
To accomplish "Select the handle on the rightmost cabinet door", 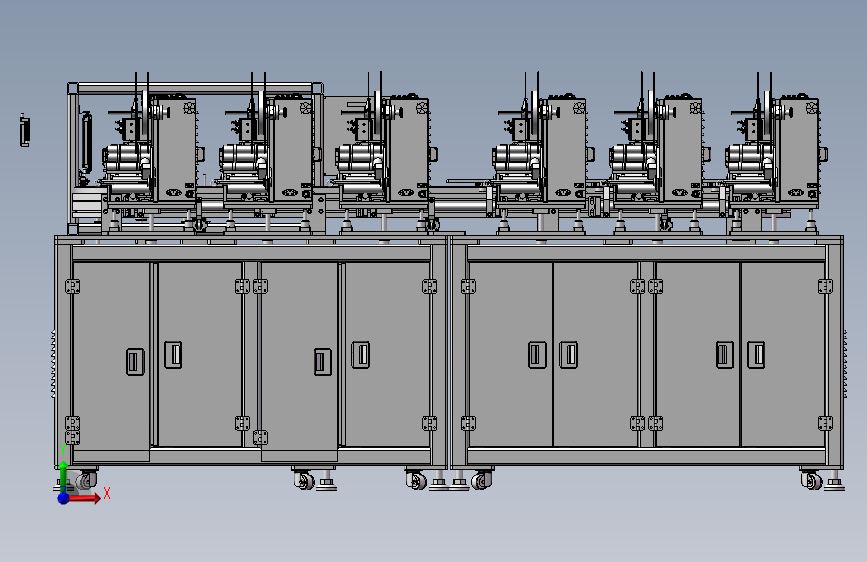I will pos(756,355).
